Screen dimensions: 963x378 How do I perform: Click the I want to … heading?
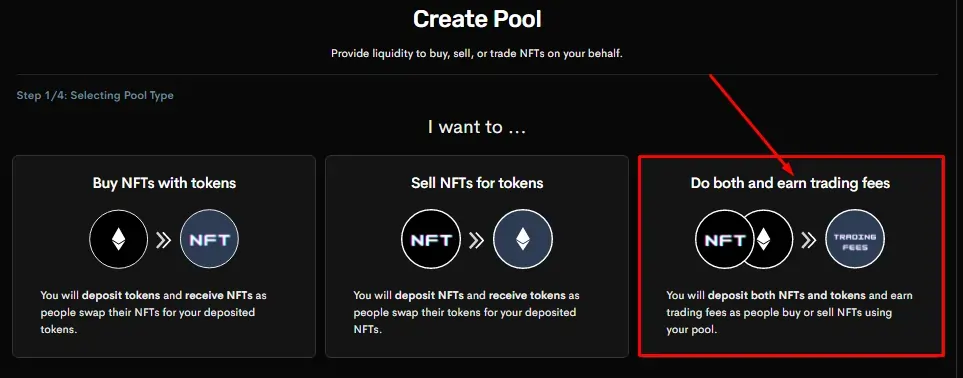477,127
